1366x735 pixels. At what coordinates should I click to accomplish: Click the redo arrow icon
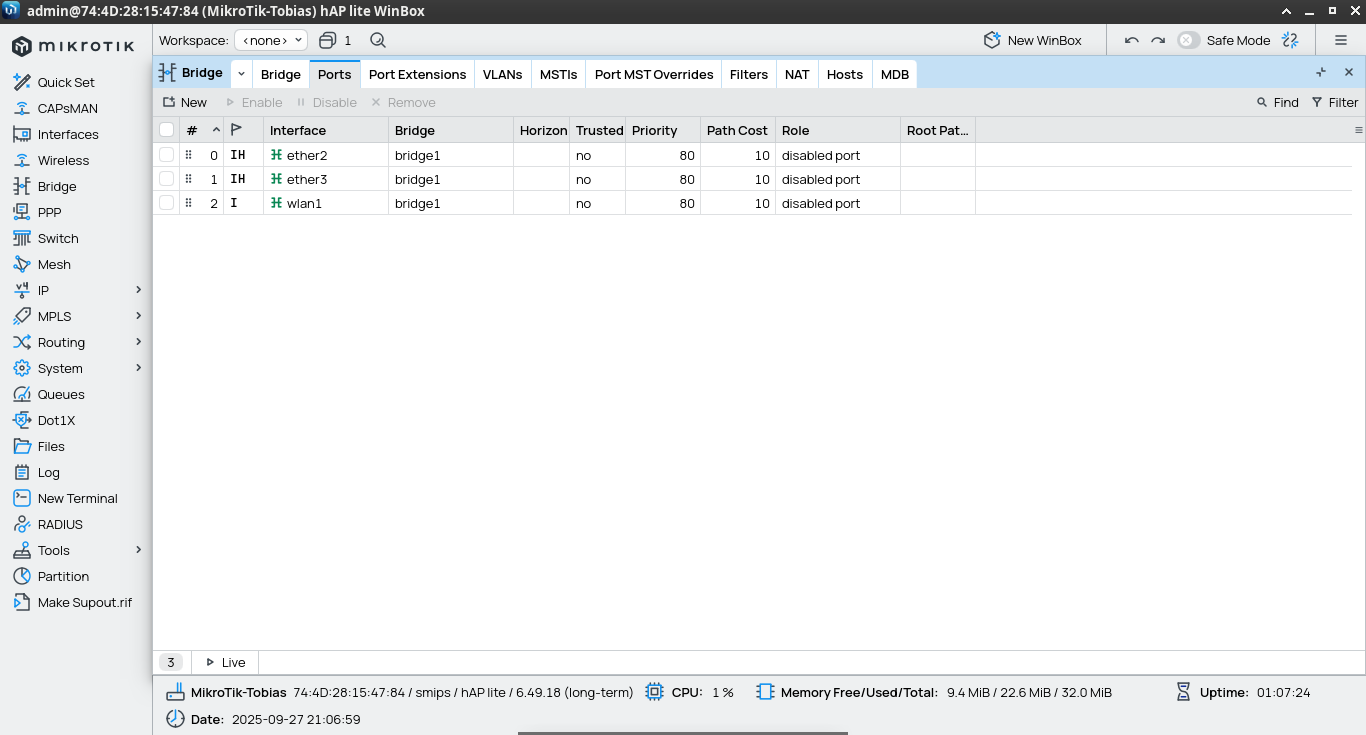tap(1158, 40)
